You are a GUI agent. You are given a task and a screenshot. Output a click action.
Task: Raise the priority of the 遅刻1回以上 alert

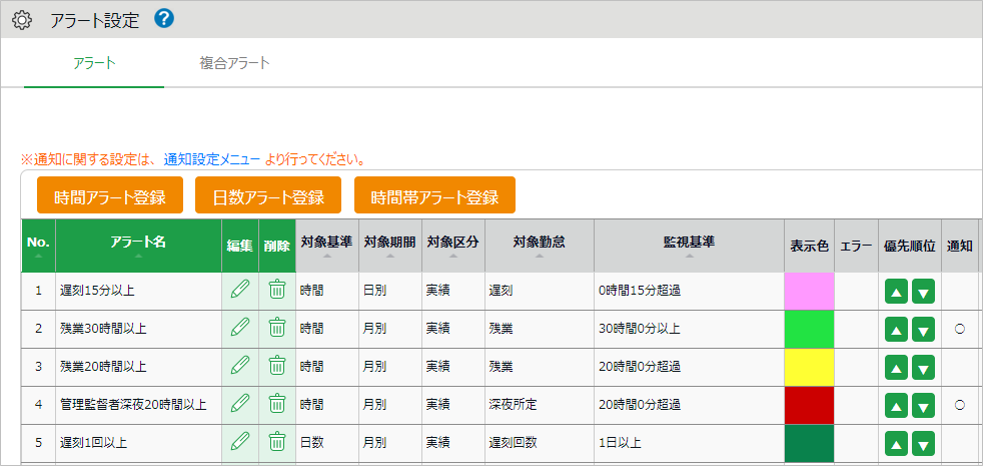[x=896, y=443]
